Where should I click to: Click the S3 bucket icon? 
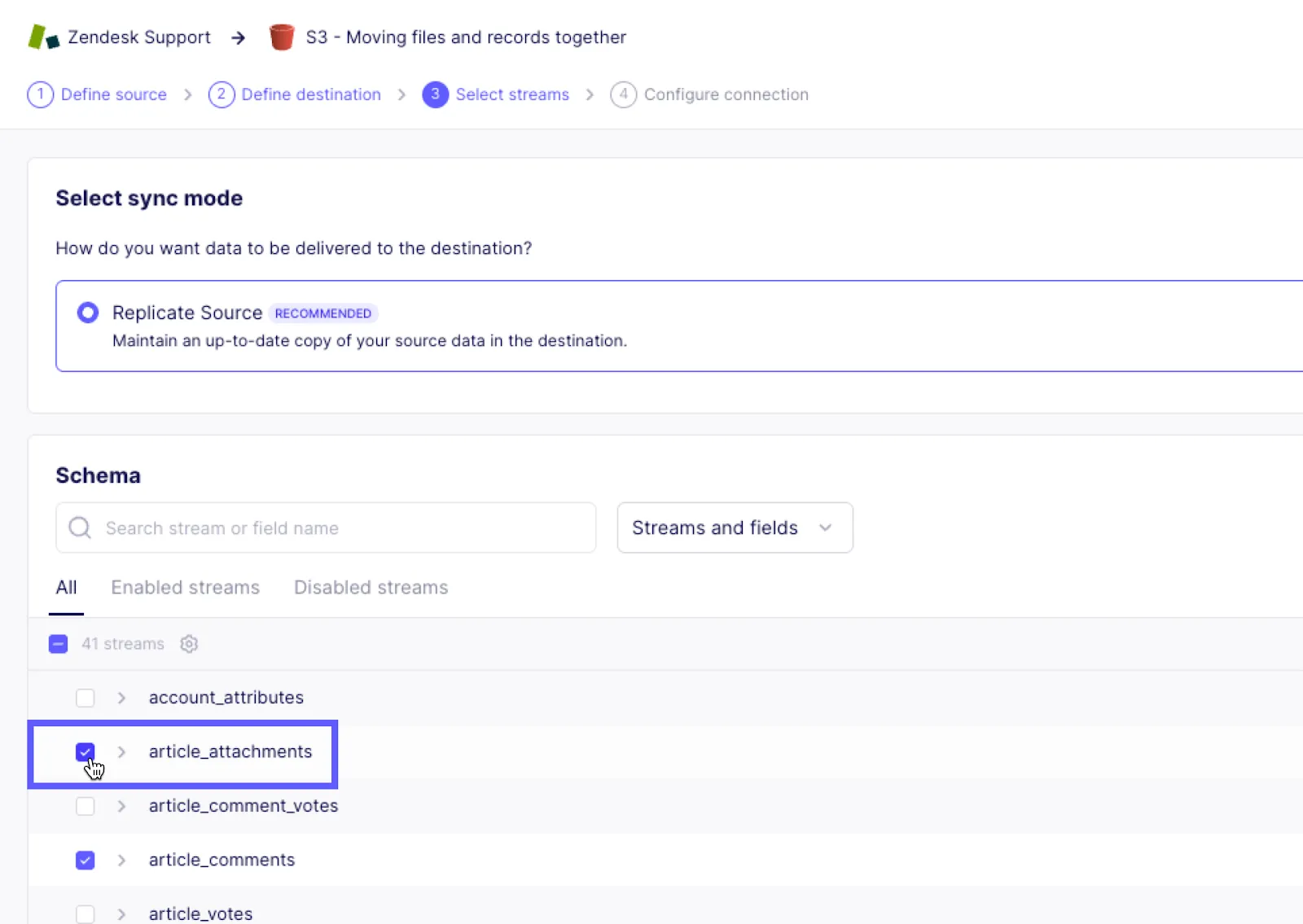(x=282, y=37)
